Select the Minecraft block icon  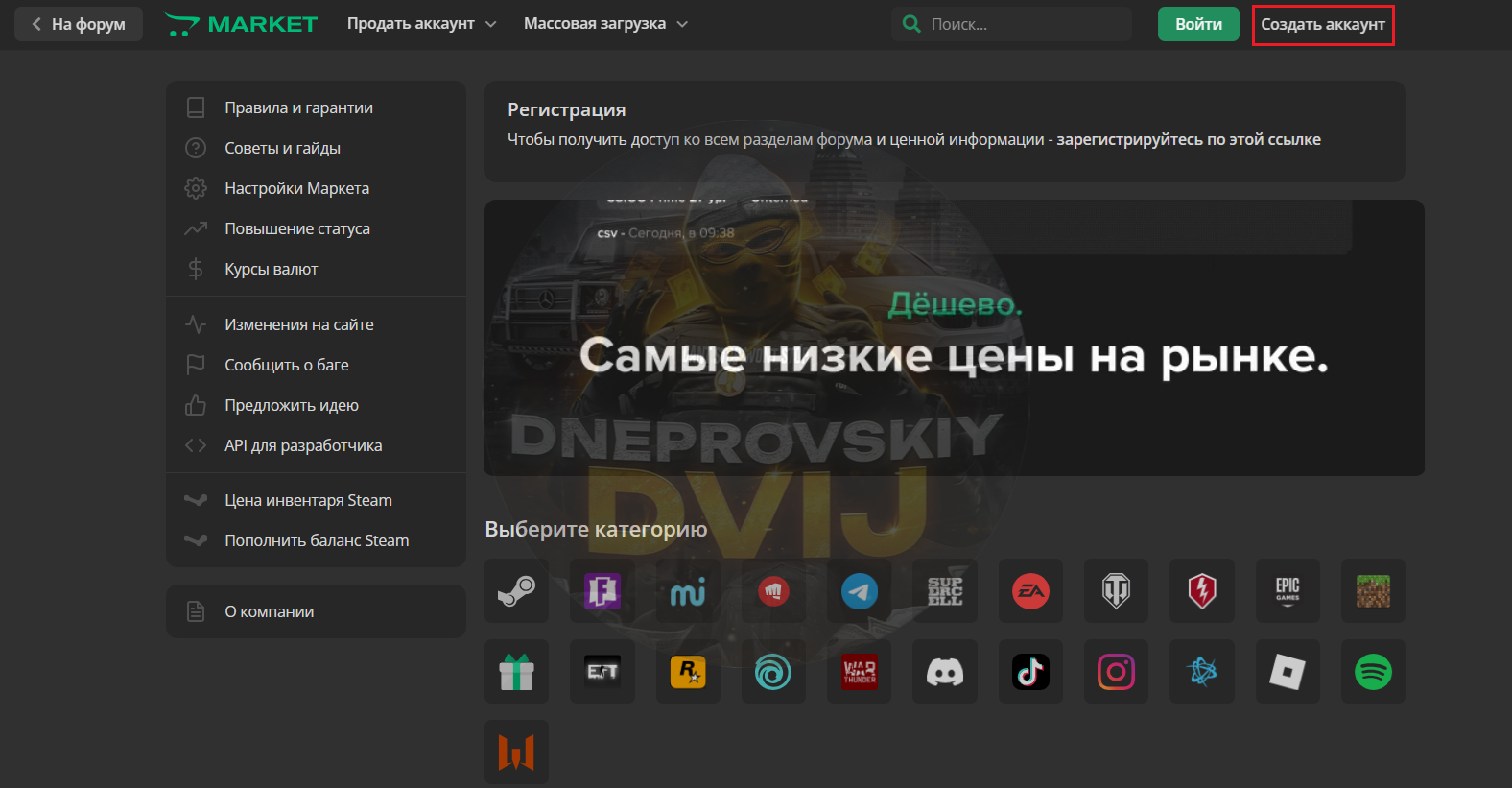(x=1373, y=591)
